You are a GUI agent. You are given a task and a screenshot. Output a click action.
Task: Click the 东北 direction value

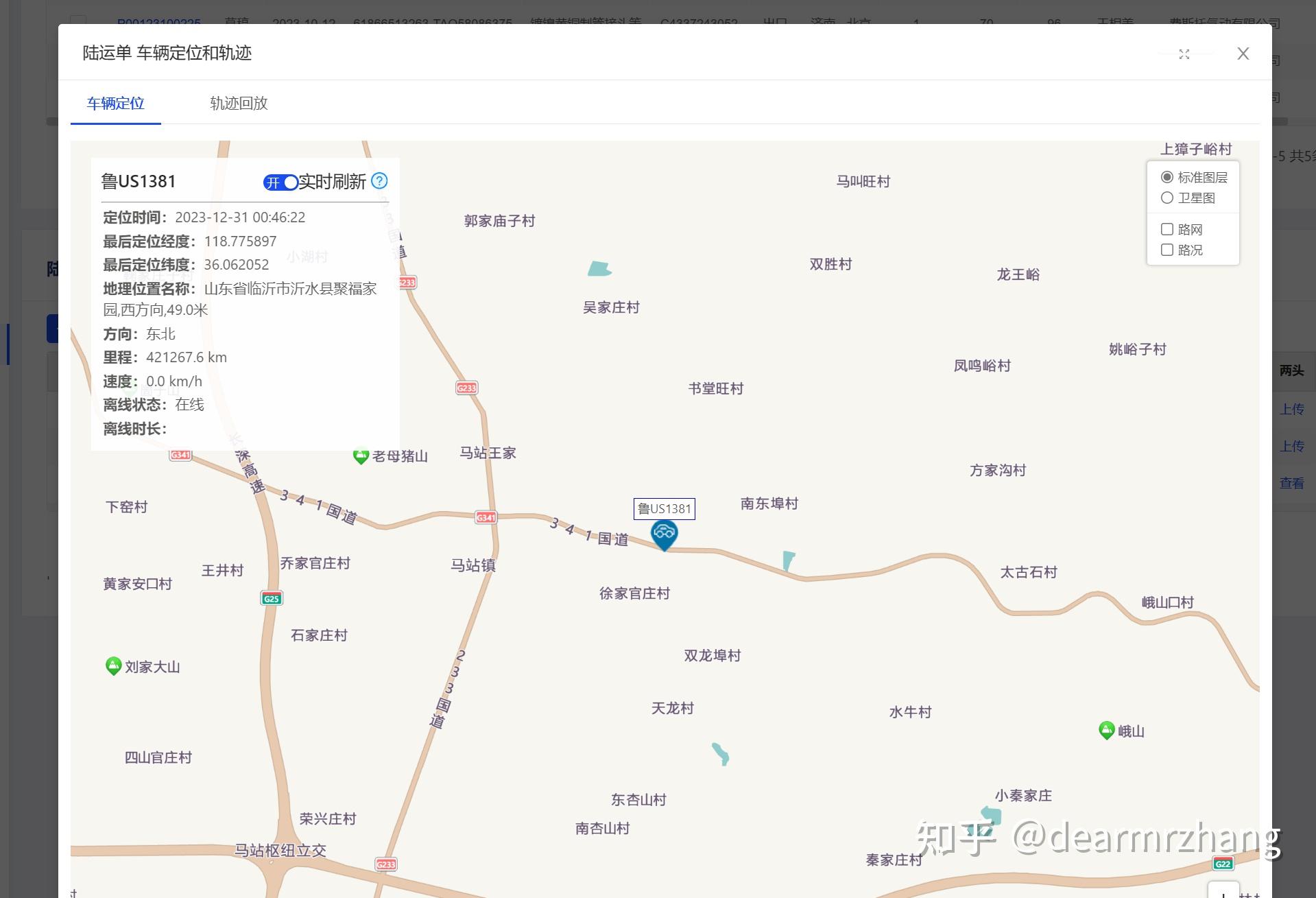coord(160,334)
